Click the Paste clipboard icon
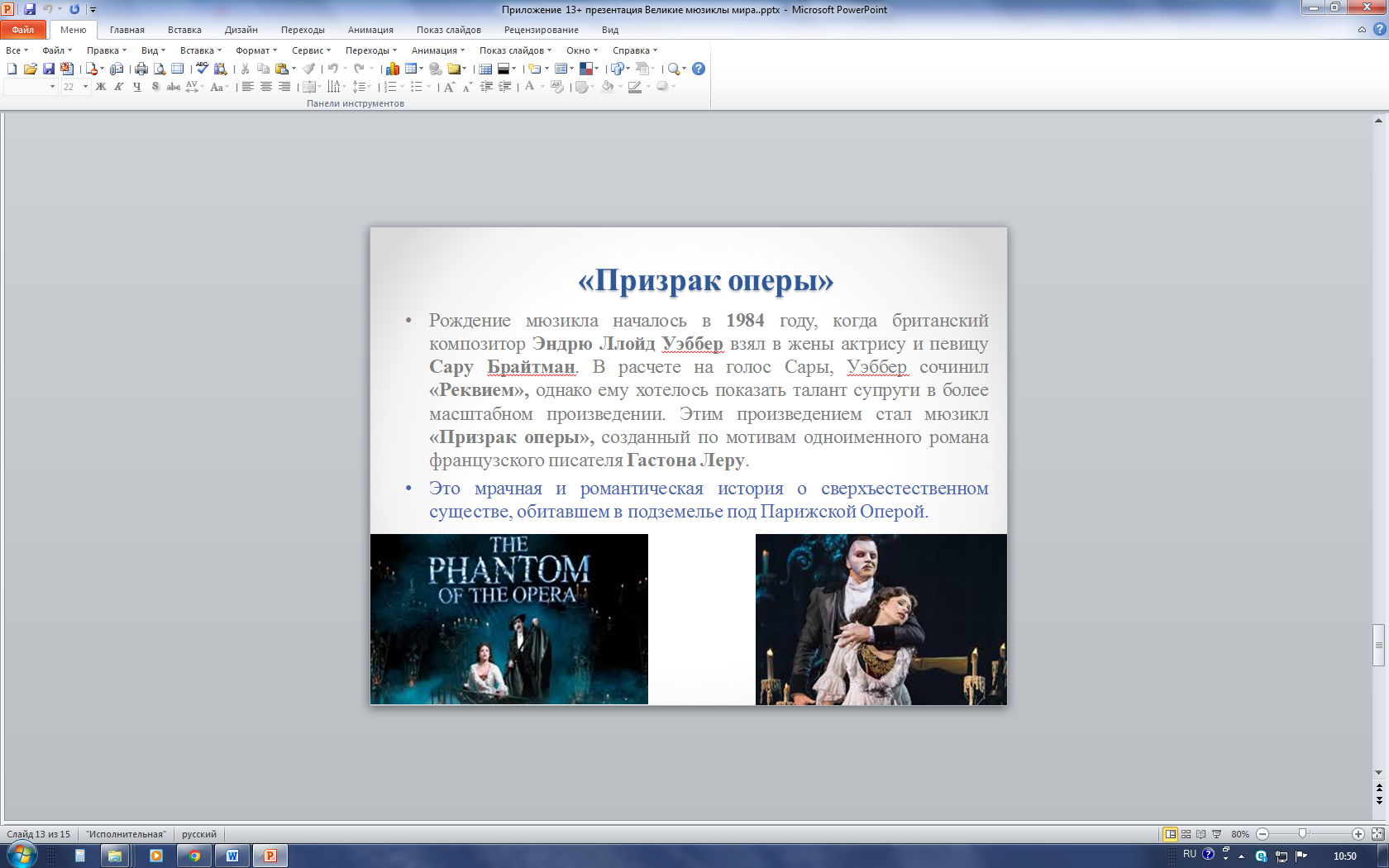 click(282, 69)
